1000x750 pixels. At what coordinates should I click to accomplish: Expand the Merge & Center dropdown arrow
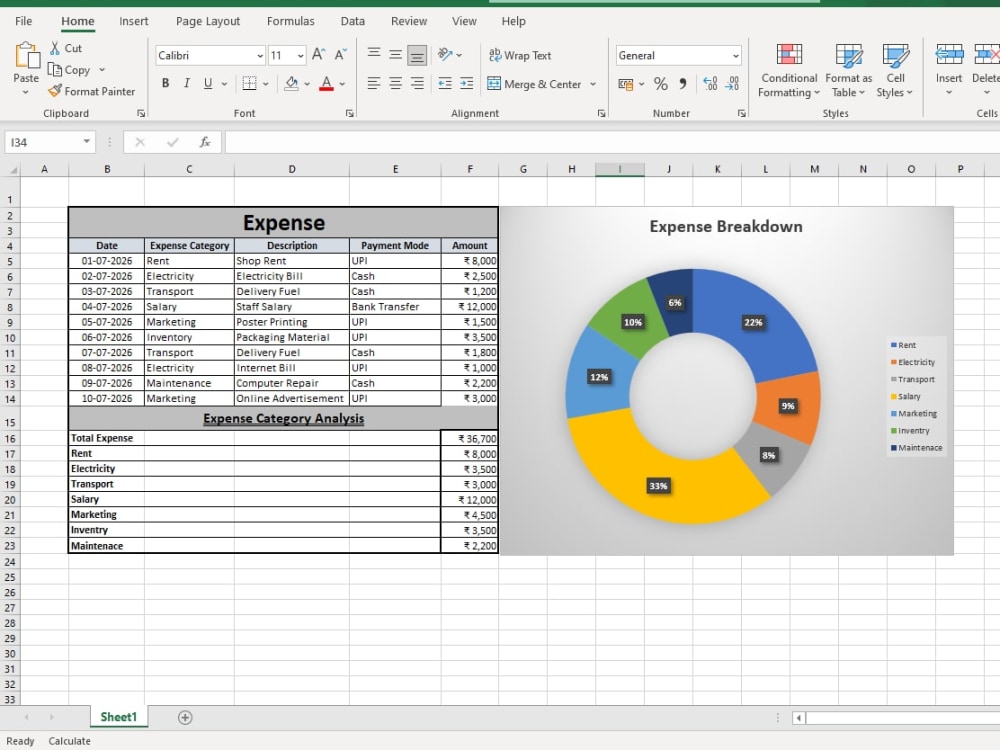click(593, 84)
